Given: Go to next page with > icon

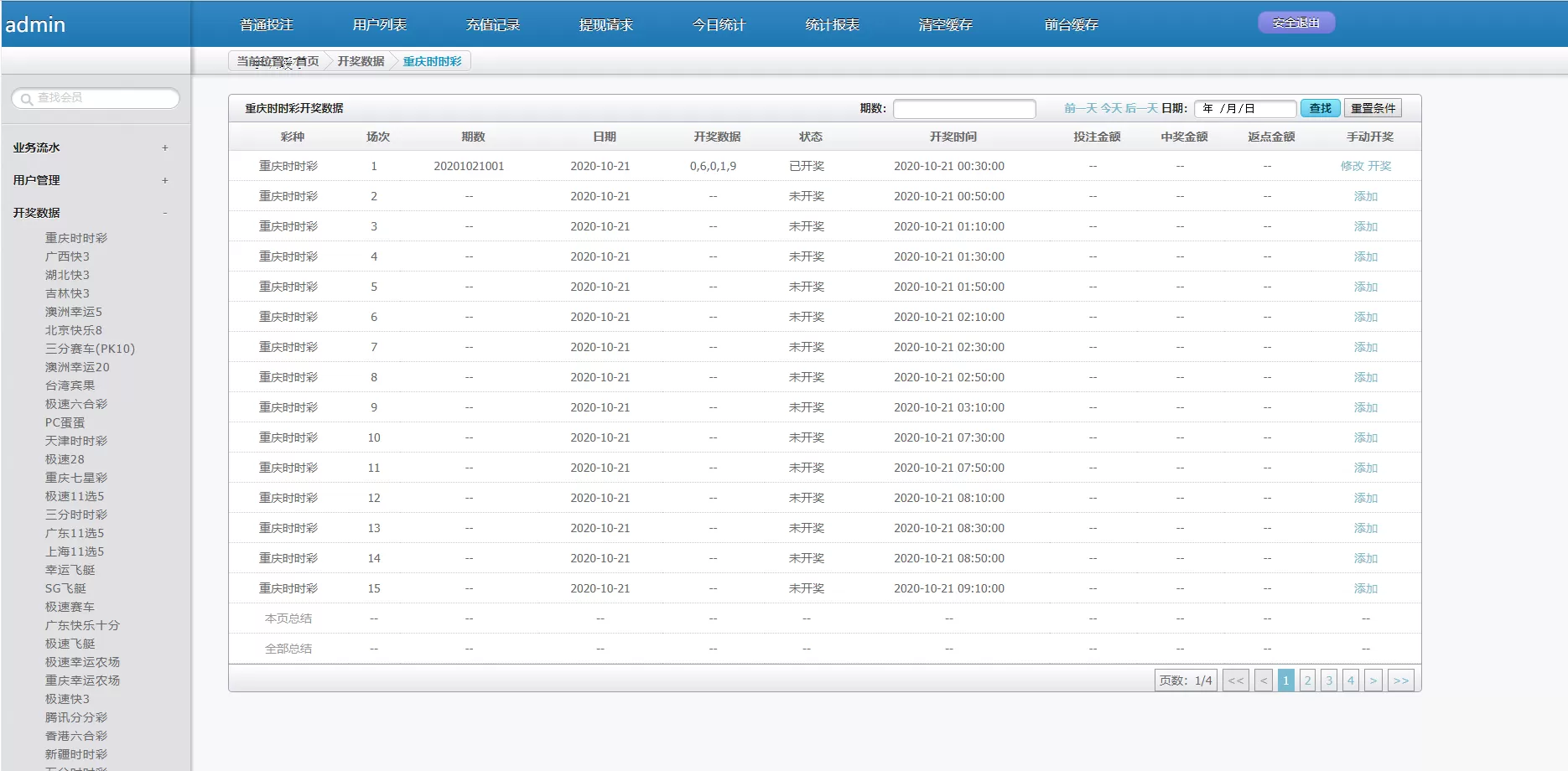Looking at the screenshot, I should (x=1373, y=680).
